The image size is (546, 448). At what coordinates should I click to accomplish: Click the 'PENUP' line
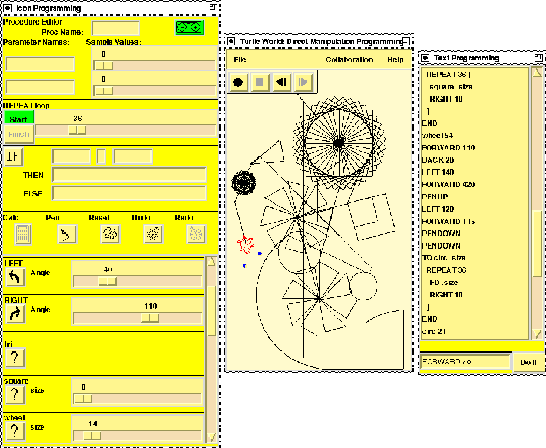pos(435,197)
